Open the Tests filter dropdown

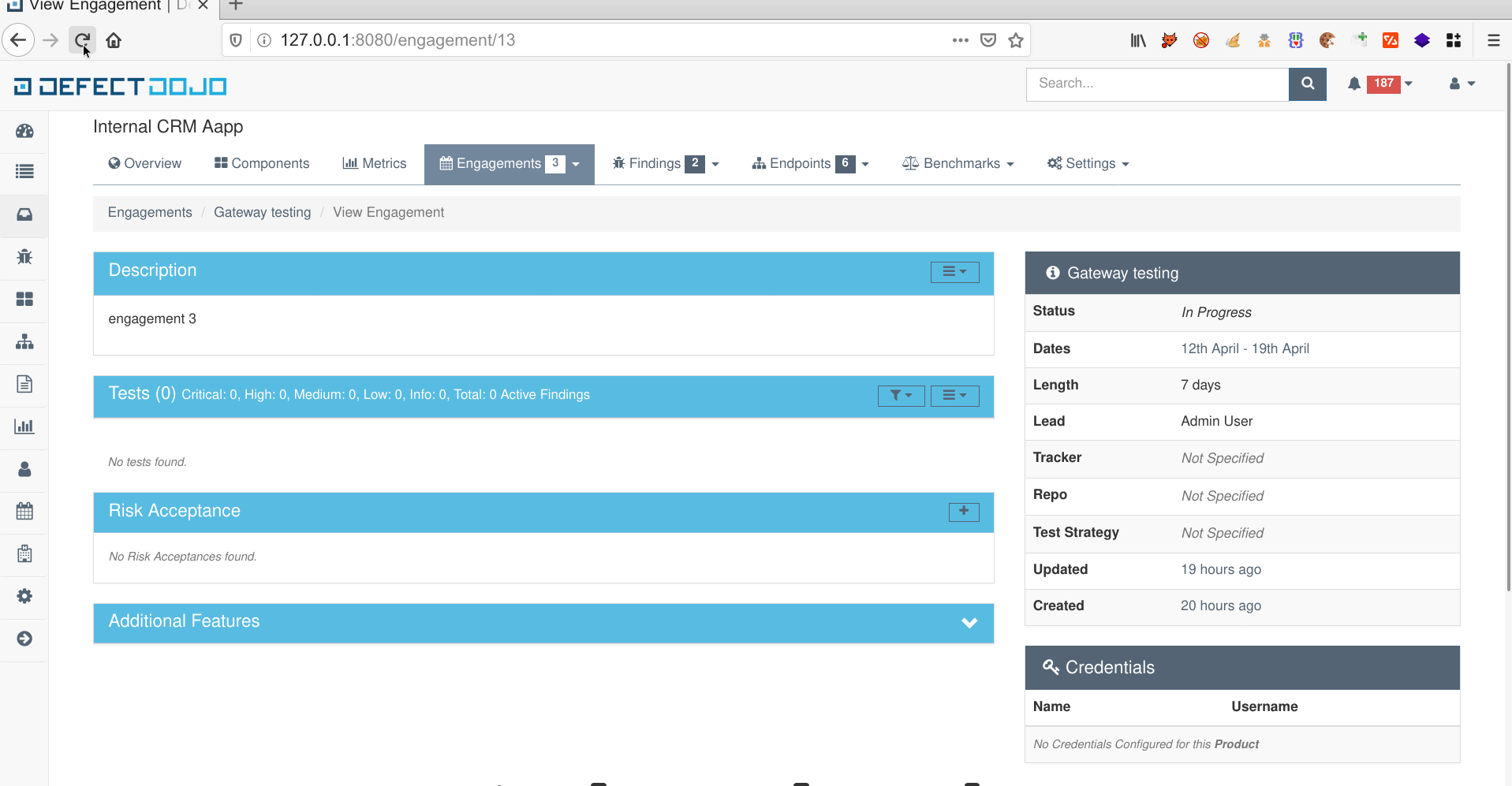pos(901,396)
